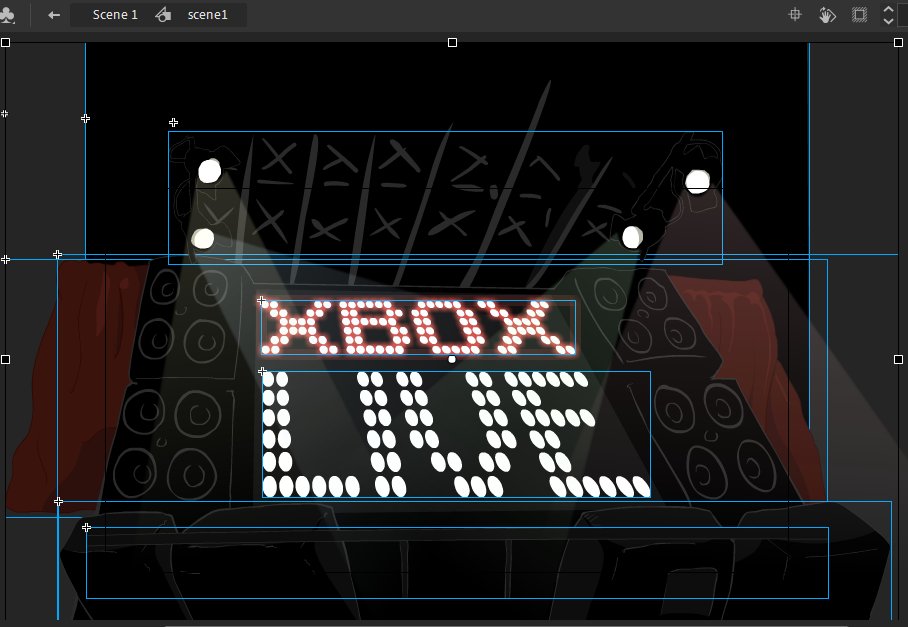This screenshot has height=627, width=908.
Task: Select the white LIVE dotted sign
Action: (456, 434)
